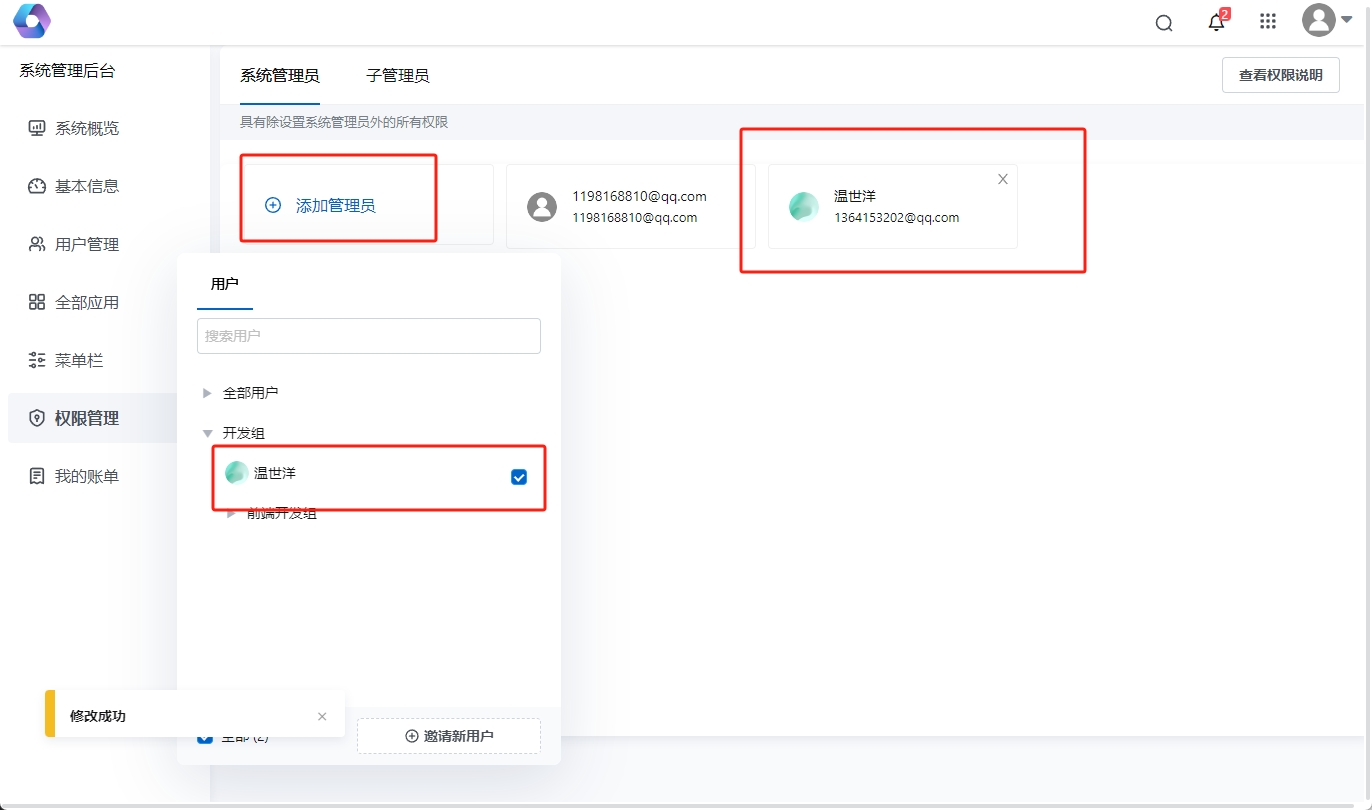This screenshot has width=1372, height=810.
Task: Select the 基本信息 sidebar icon
Action: [x=34, y=186]
